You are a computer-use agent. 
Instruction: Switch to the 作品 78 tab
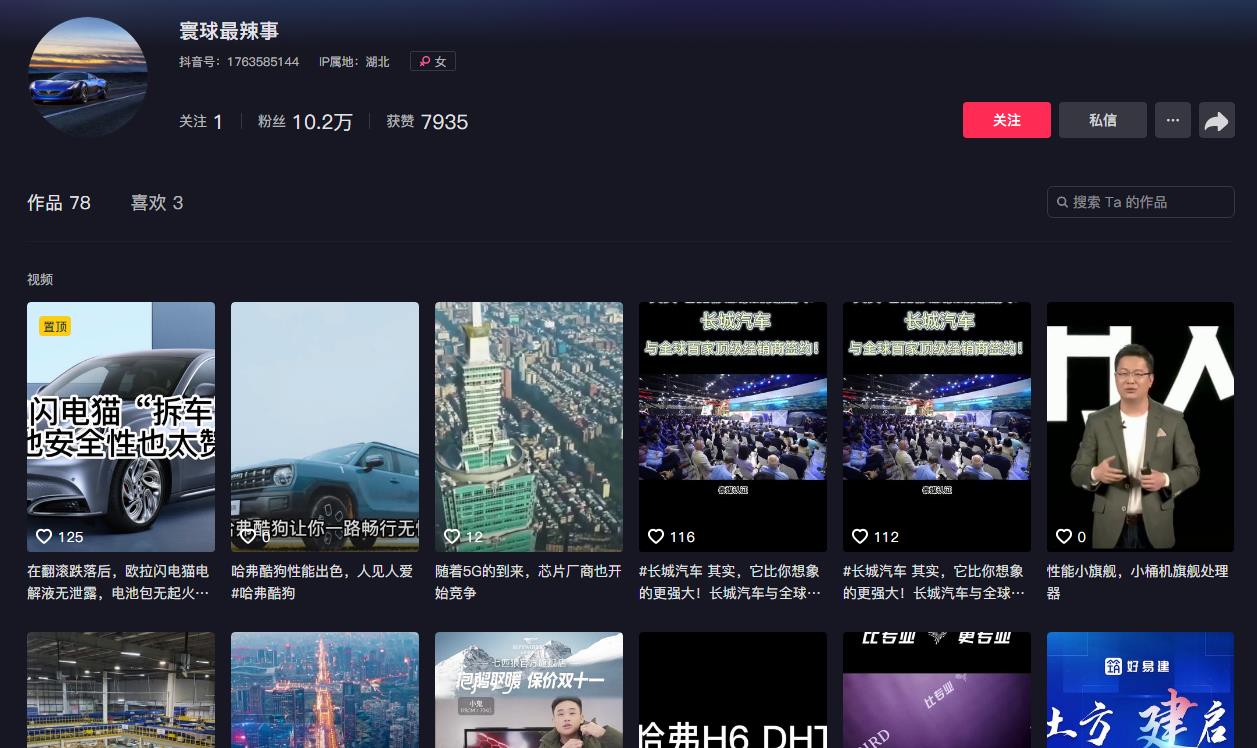pyautogui.click(x=59, y=202)
